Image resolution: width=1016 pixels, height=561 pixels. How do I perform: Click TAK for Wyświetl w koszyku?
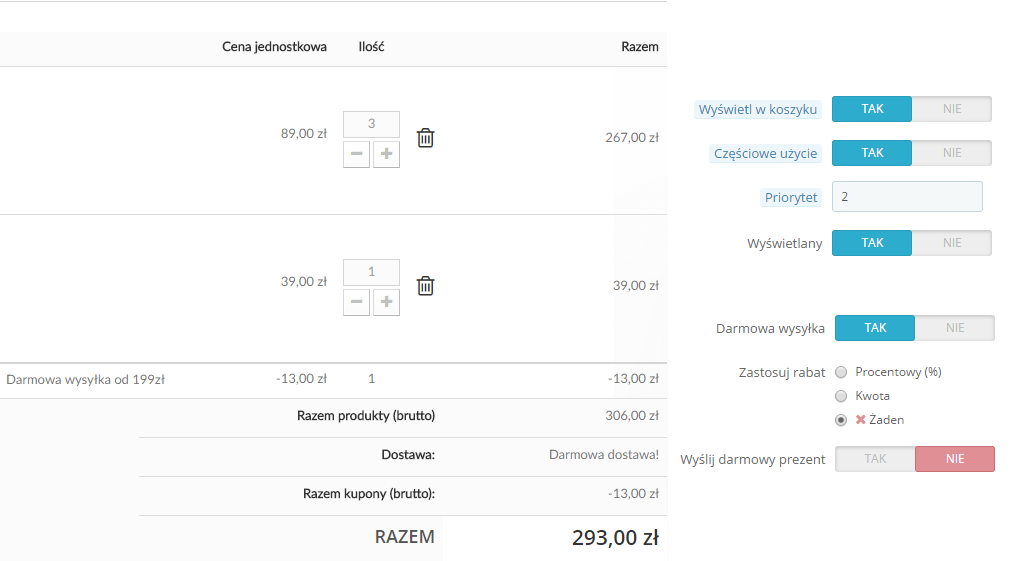(872, 109)
